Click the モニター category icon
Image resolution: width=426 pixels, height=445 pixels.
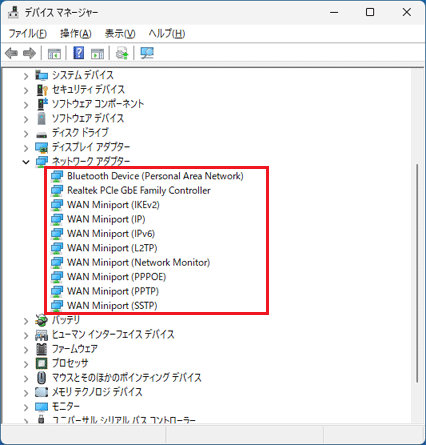click(42, 407)
